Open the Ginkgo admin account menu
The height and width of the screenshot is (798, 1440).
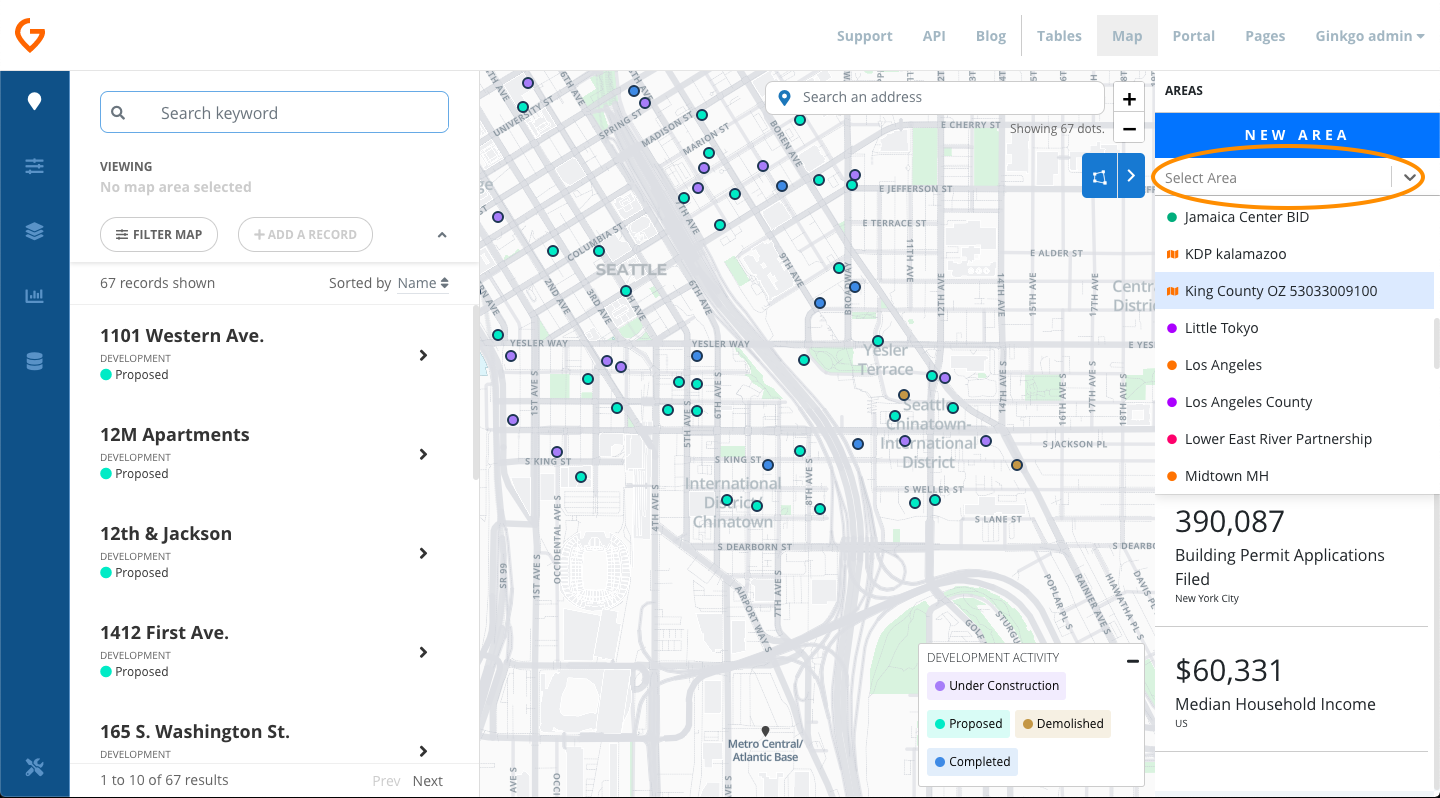coord(1370,36)
